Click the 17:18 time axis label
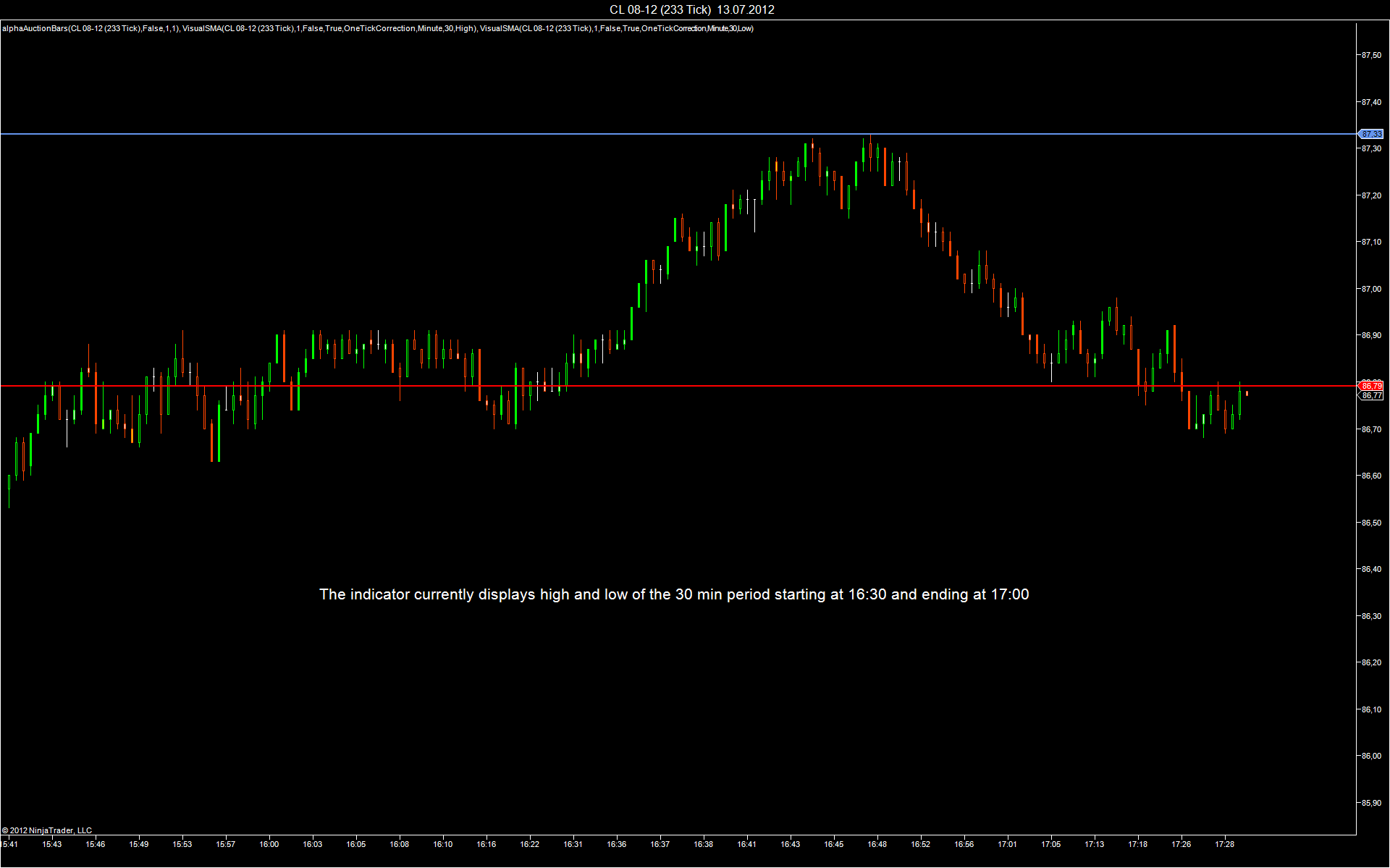Image resolution: width=1390 pixels, height=868 pixels. [1138, 844]
